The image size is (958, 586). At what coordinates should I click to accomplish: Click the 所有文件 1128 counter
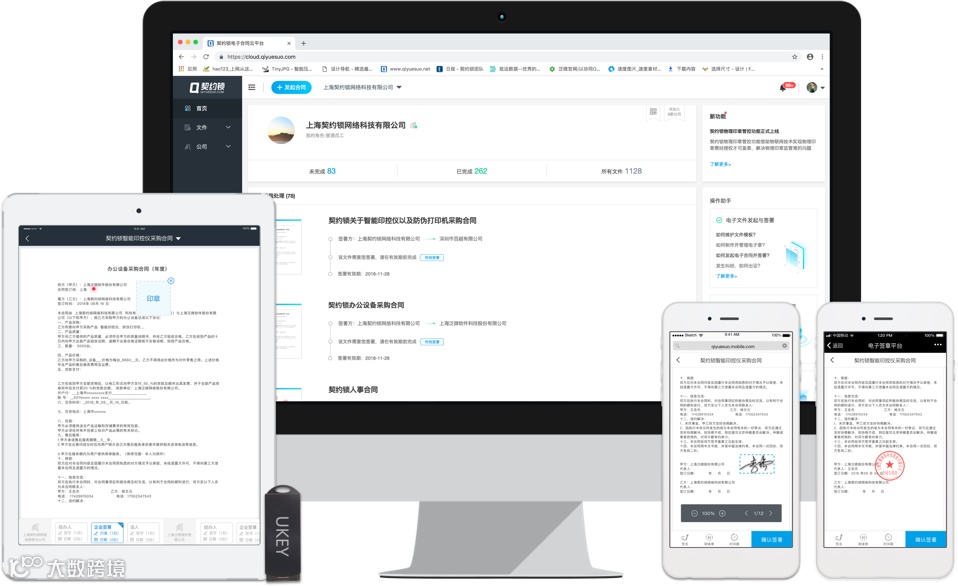click(621, 171)
